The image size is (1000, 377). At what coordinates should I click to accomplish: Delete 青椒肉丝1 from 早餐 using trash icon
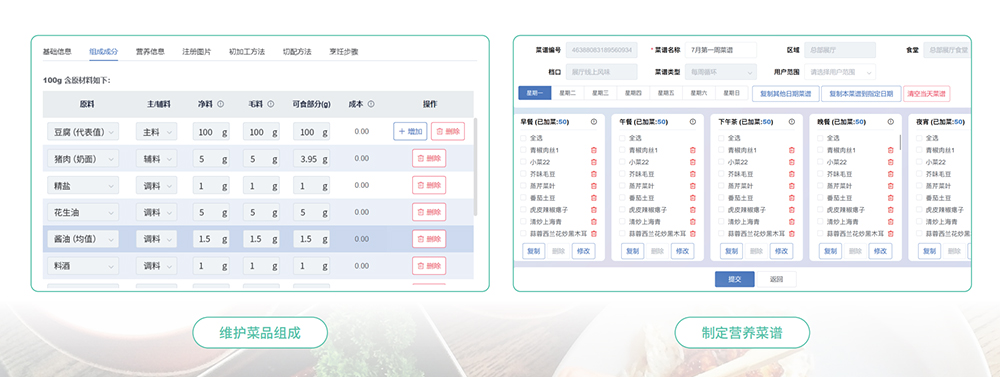point(594,150)
